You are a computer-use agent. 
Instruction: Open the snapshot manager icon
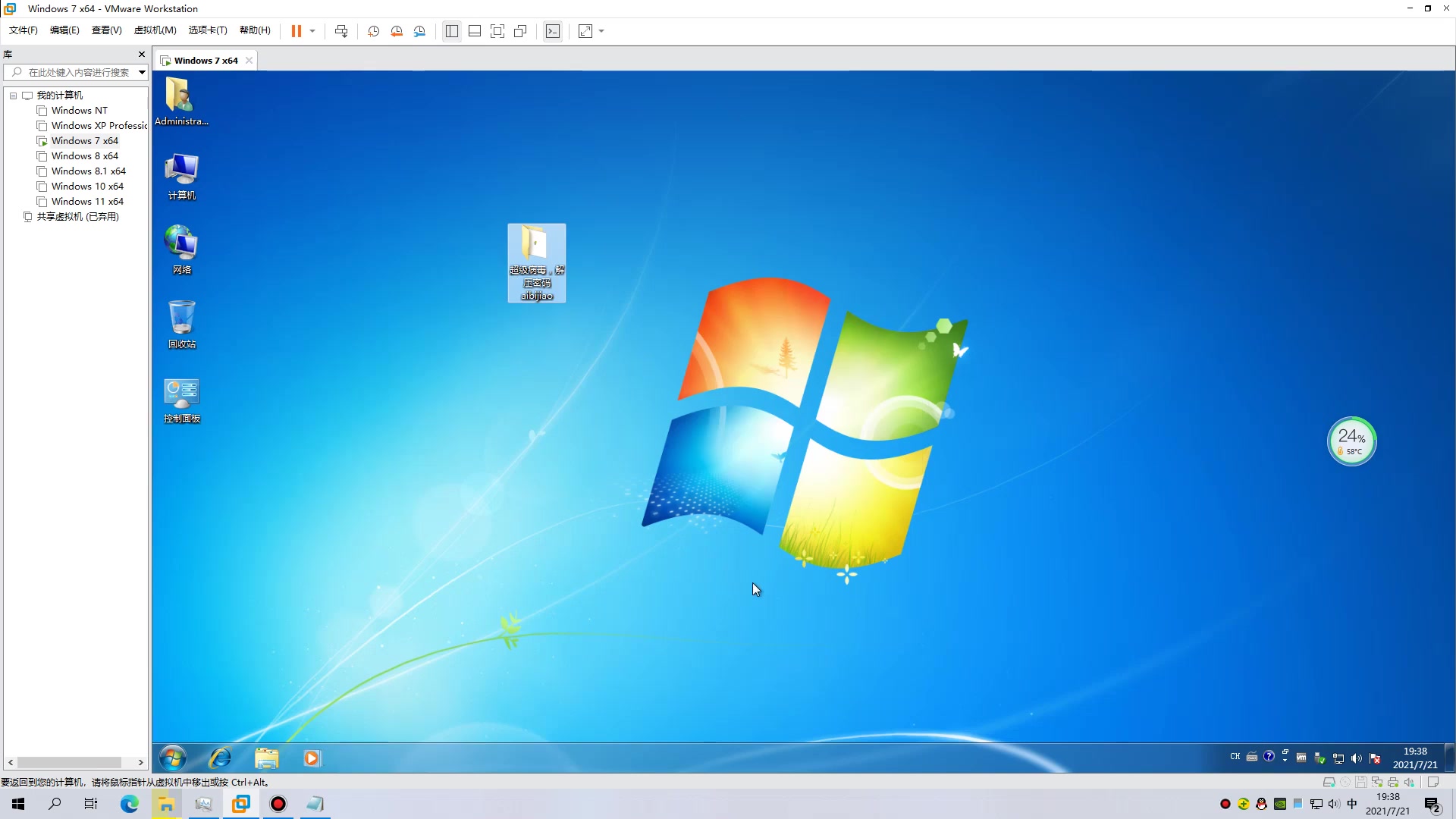[420, 31]
